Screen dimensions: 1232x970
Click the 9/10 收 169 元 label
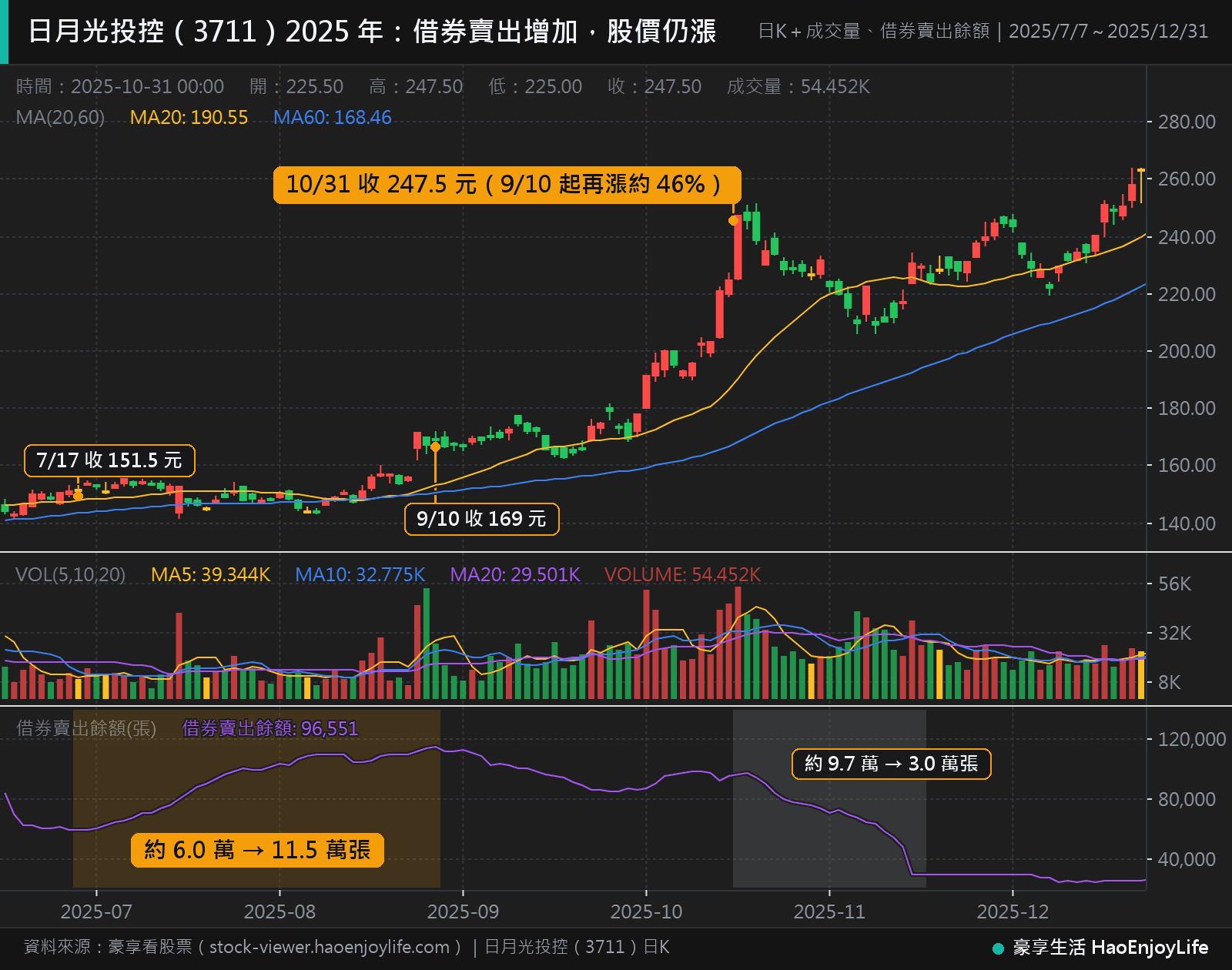pyautogui.click(x=481, y=519)
